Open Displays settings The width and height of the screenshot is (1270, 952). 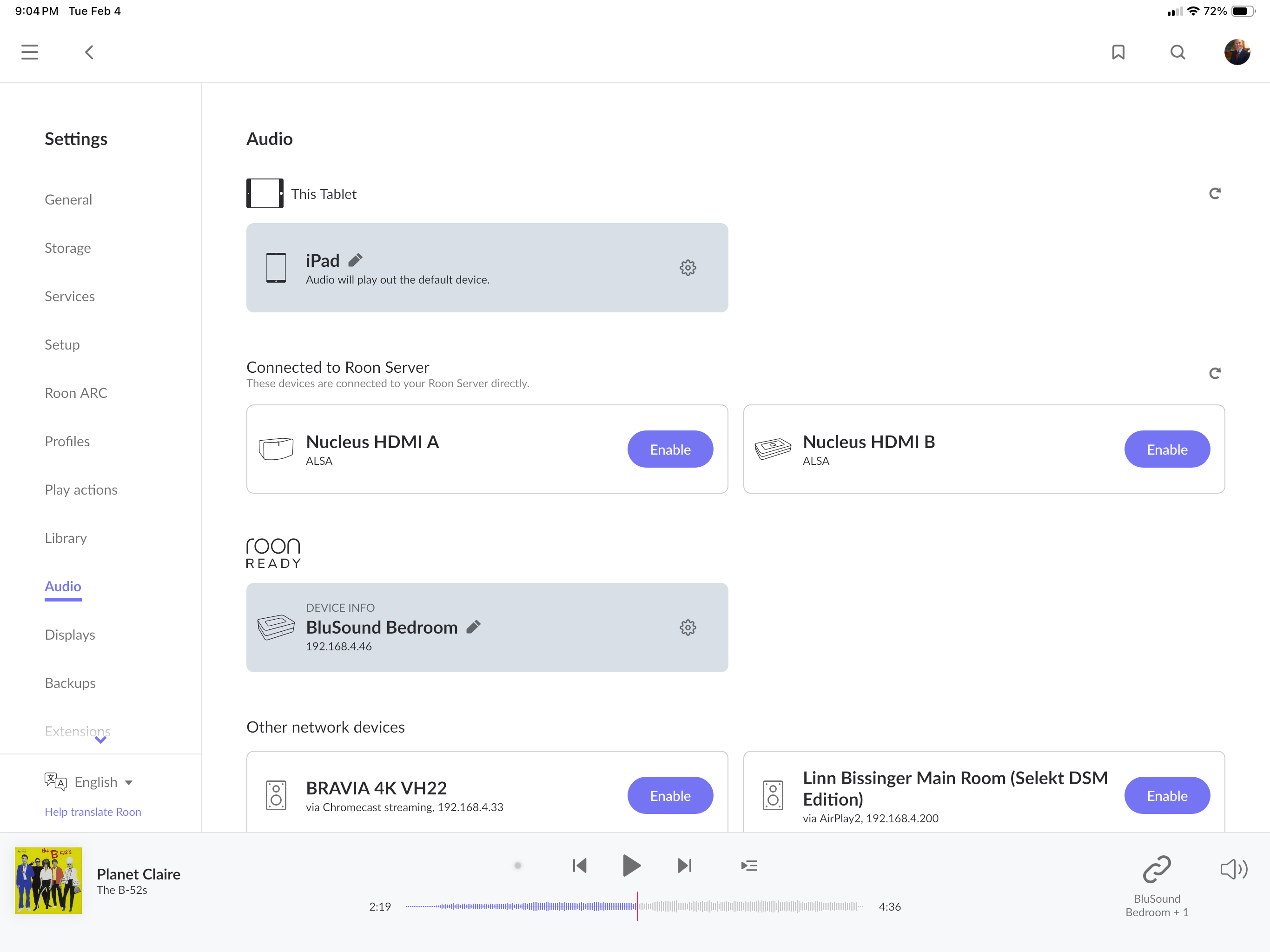tap(70, 635)
